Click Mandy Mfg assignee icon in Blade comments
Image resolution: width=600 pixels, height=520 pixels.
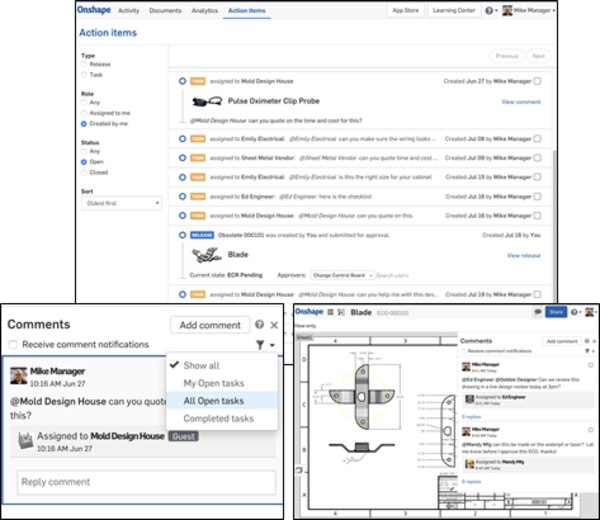click(x=469, y=464)
